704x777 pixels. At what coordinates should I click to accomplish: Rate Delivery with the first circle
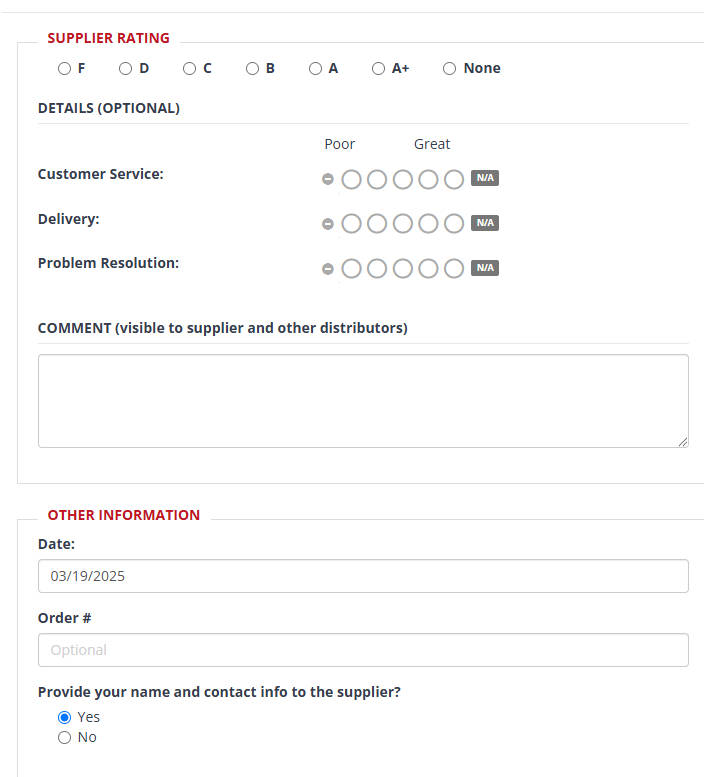click(x=351, y=224)
